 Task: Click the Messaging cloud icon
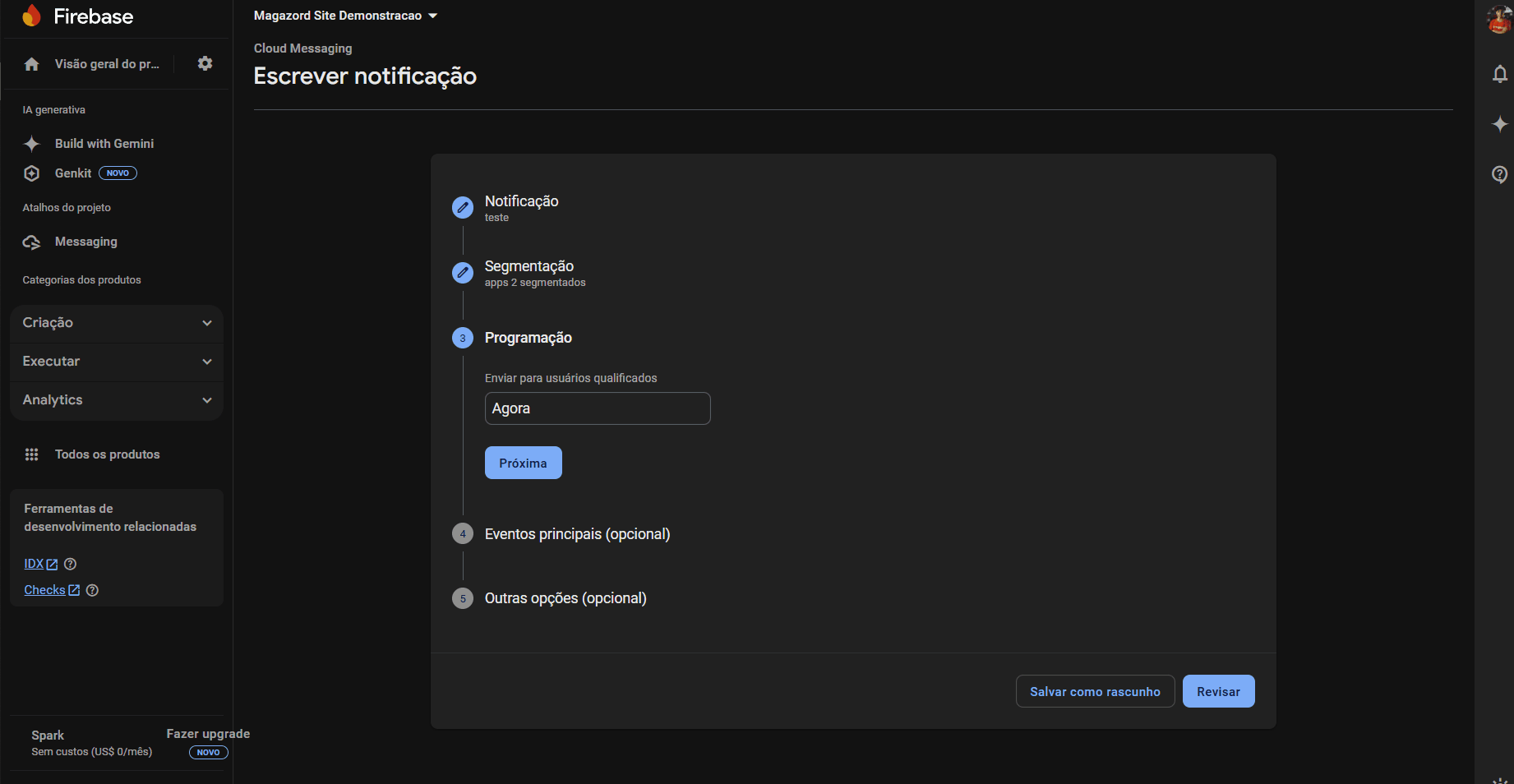coord(32,242)
